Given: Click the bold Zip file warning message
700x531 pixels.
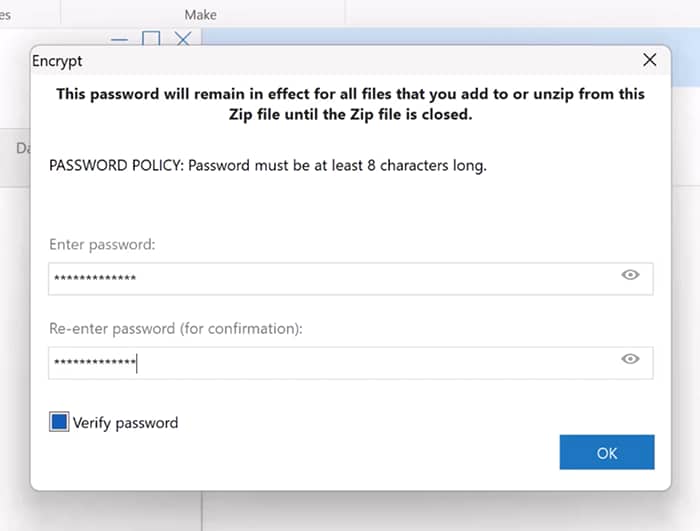Looking at the screenshot, I should (350, 104).
